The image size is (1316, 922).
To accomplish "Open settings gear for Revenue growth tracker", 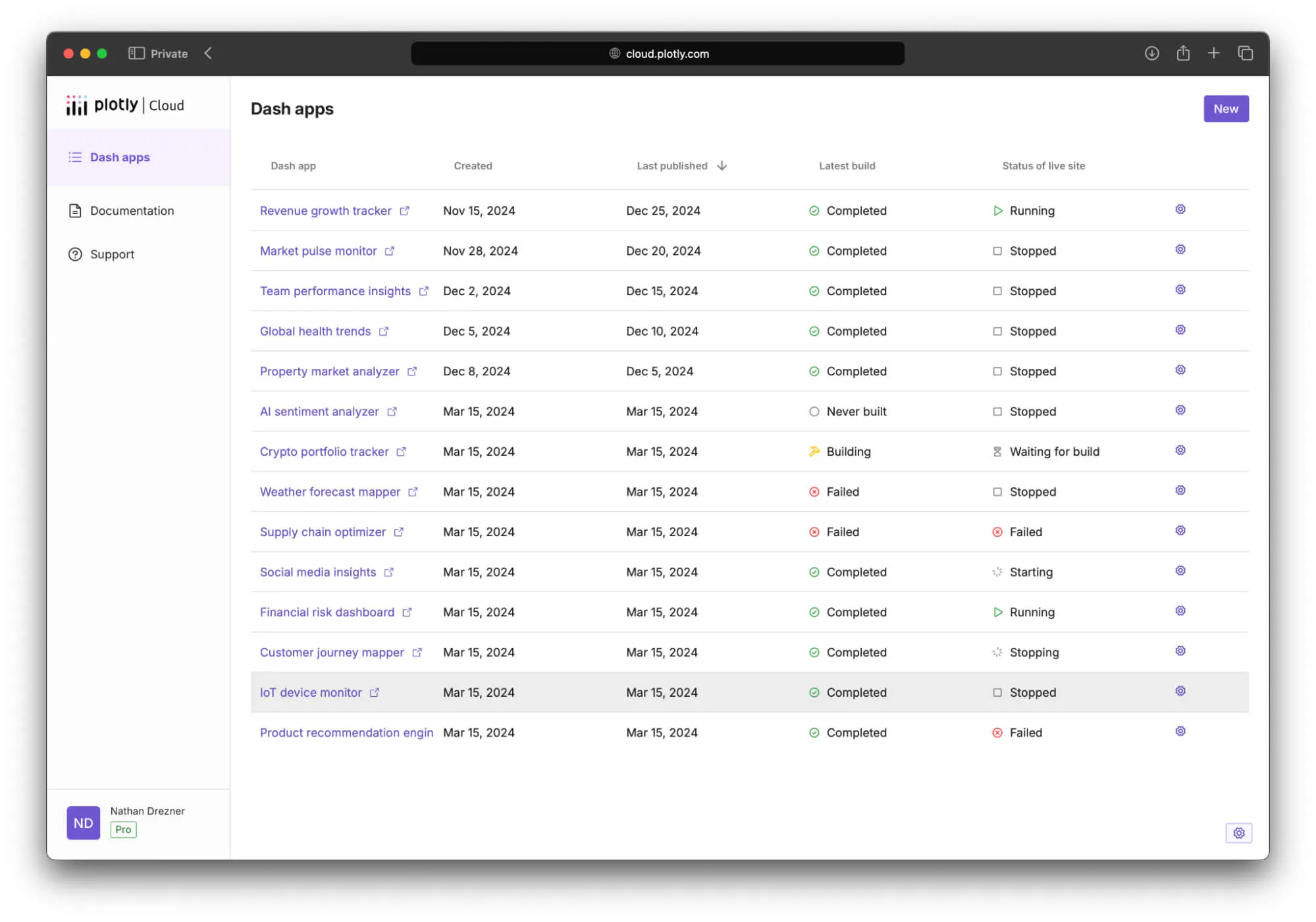I will click(x=1180, y=209).
